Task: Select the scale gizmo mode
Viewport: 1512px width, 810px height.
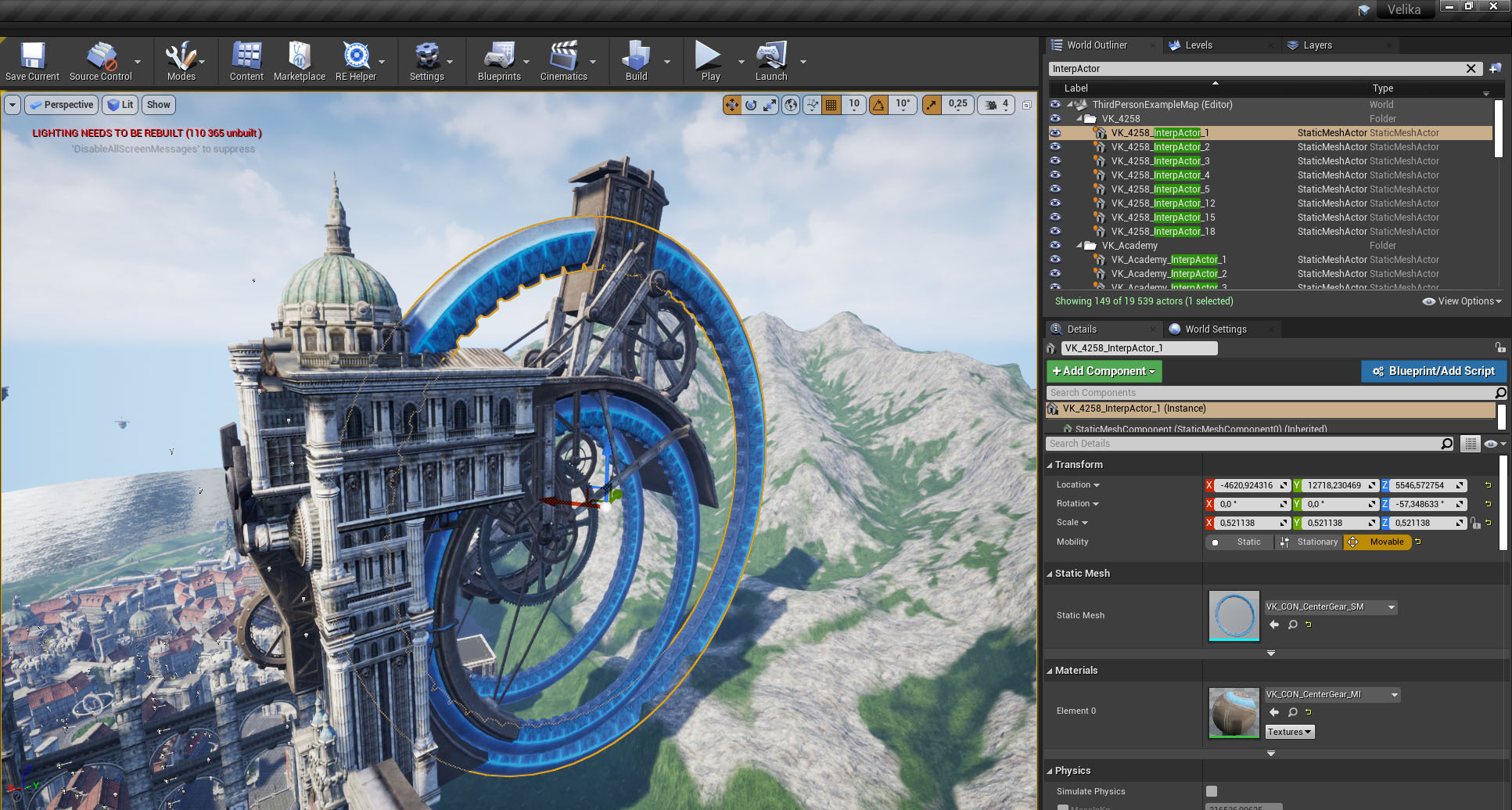Action: click(x=770, y=105)
